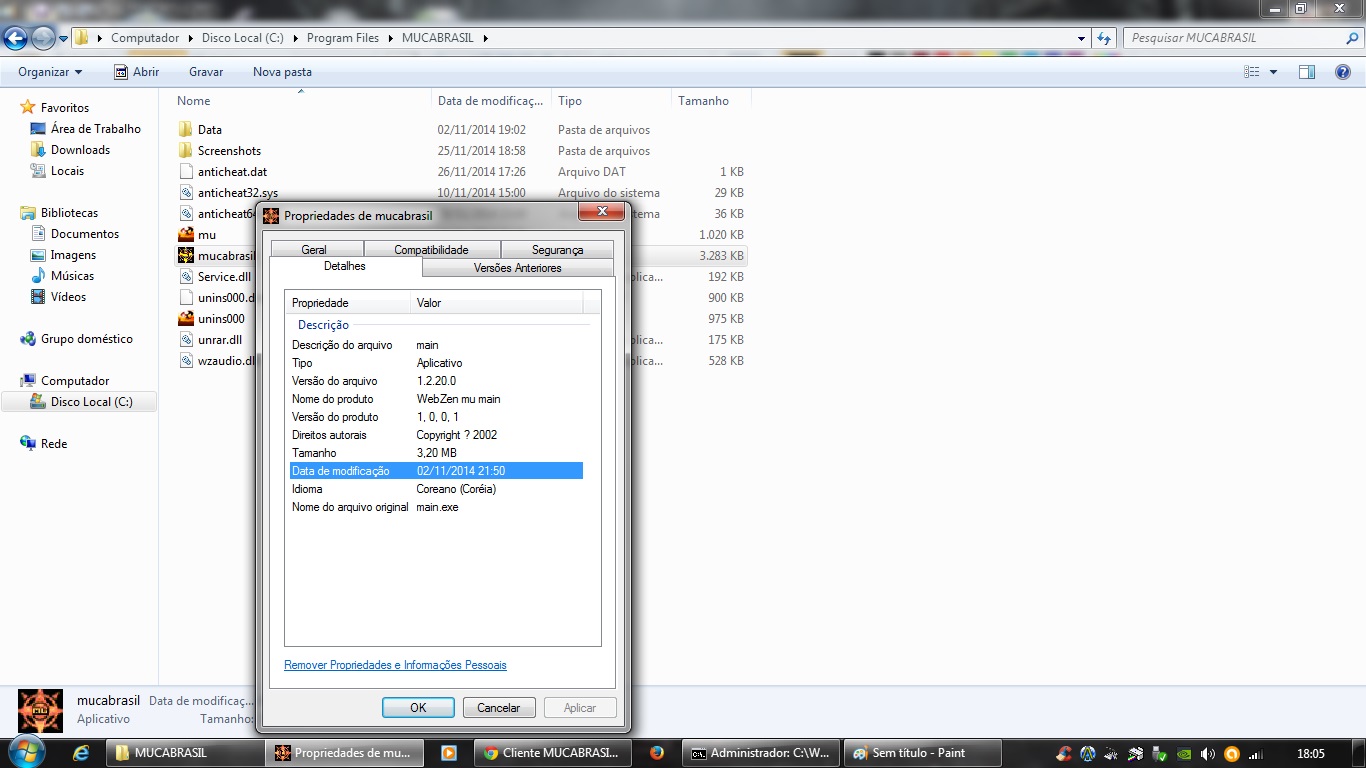The image size is (1366, 768).
Task: Open the Screenshots folder icon
Action: click(x=185, y=151)
